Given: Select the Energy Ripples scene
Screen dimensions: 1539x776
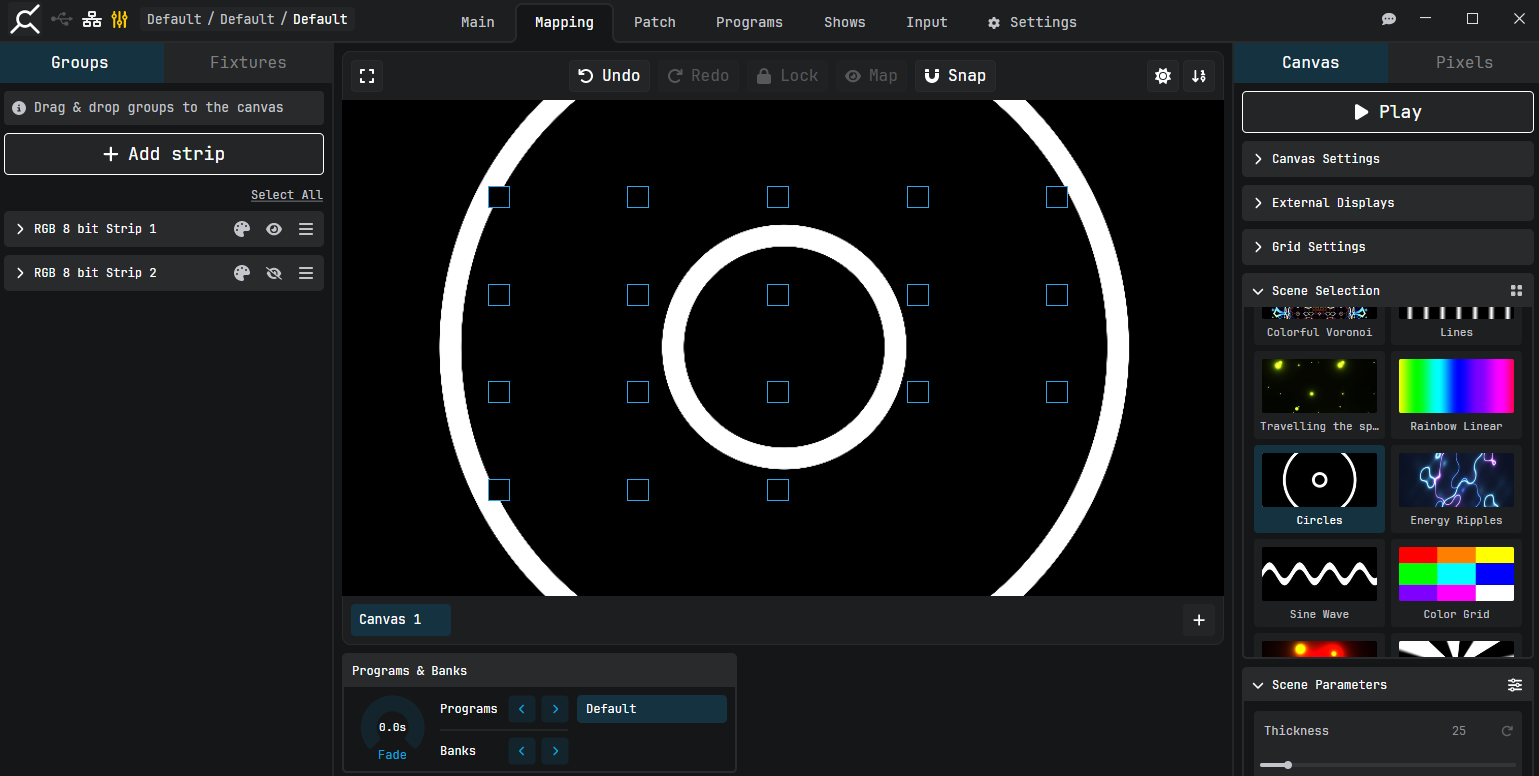Looking at the screenshot, I should pyautogui.click(x=1456, y=491).
